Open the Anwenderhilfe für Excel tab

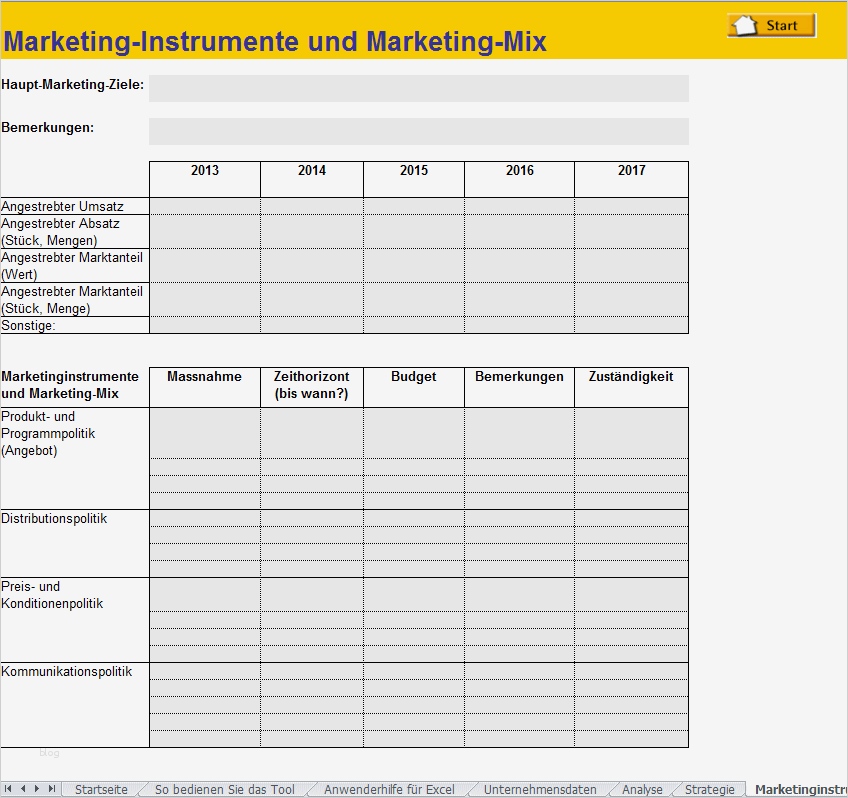click(387, 789)
